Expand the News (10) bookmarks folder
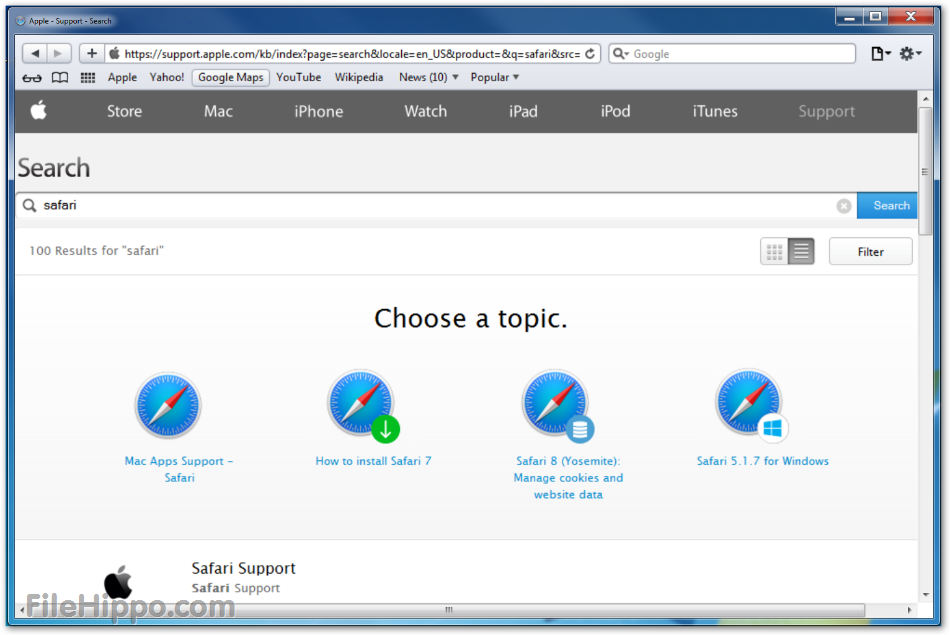This screenshot has height=635, width=950. [x=428, y=78]
